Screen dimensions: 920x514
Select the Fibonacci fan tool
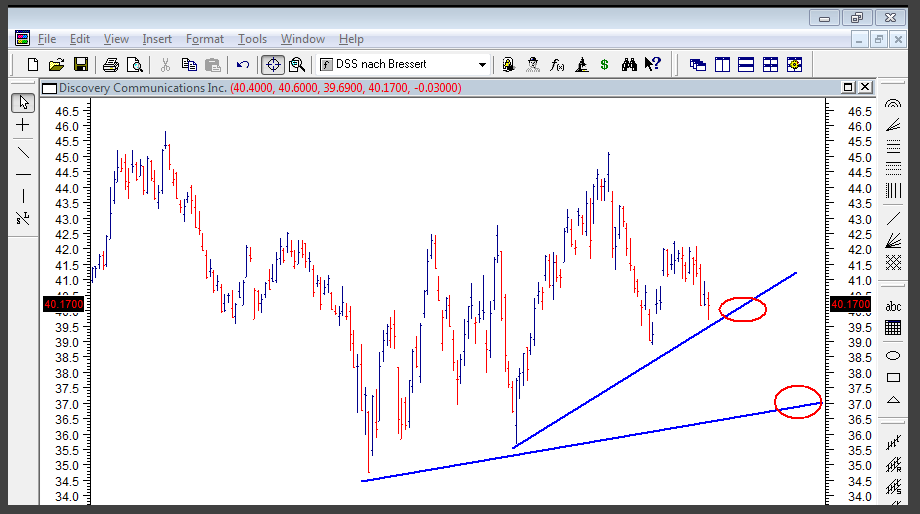point(893,125)
